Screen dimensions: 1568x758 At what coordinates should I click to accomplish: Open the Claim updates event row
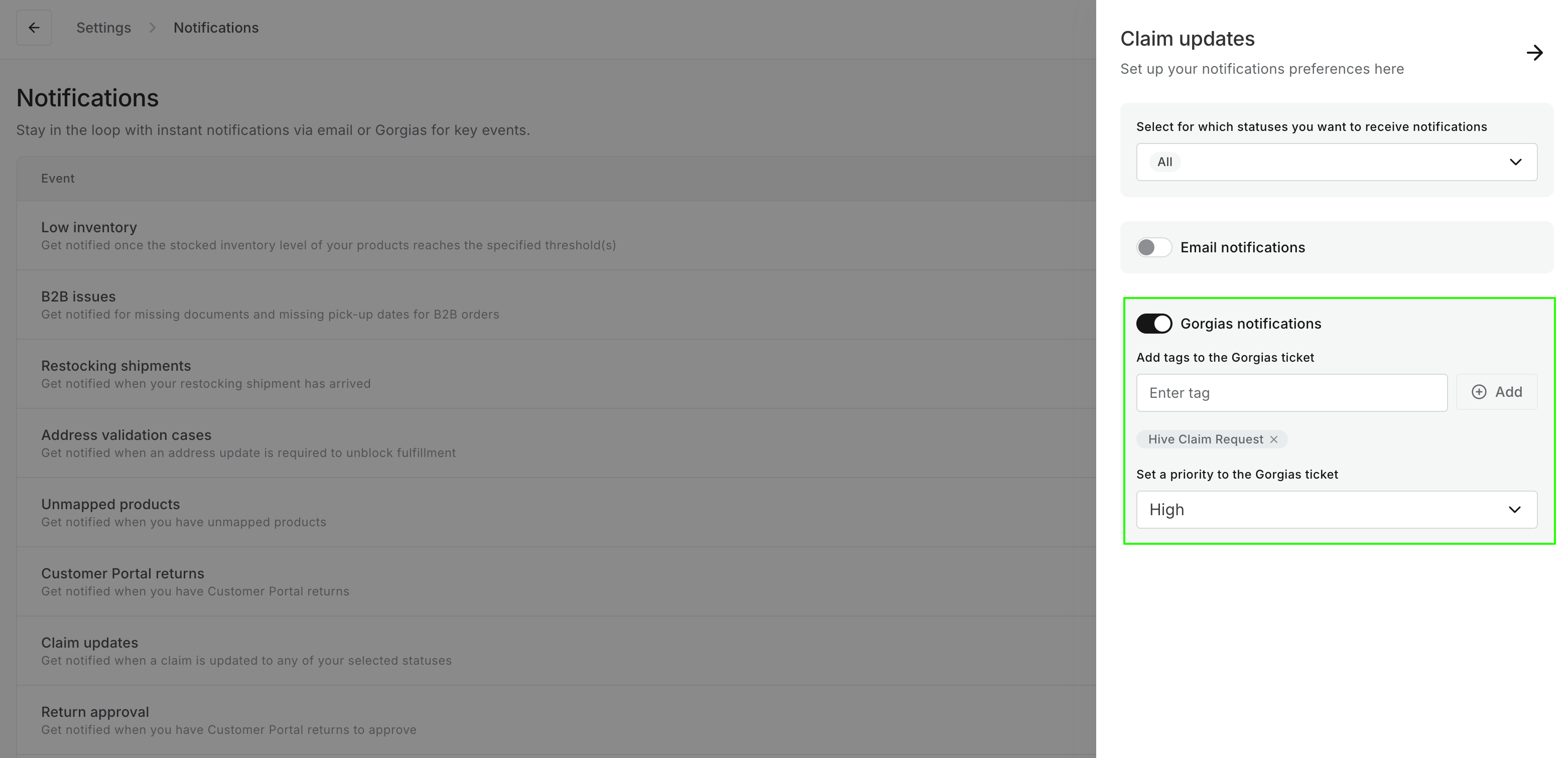pos(556,652)
